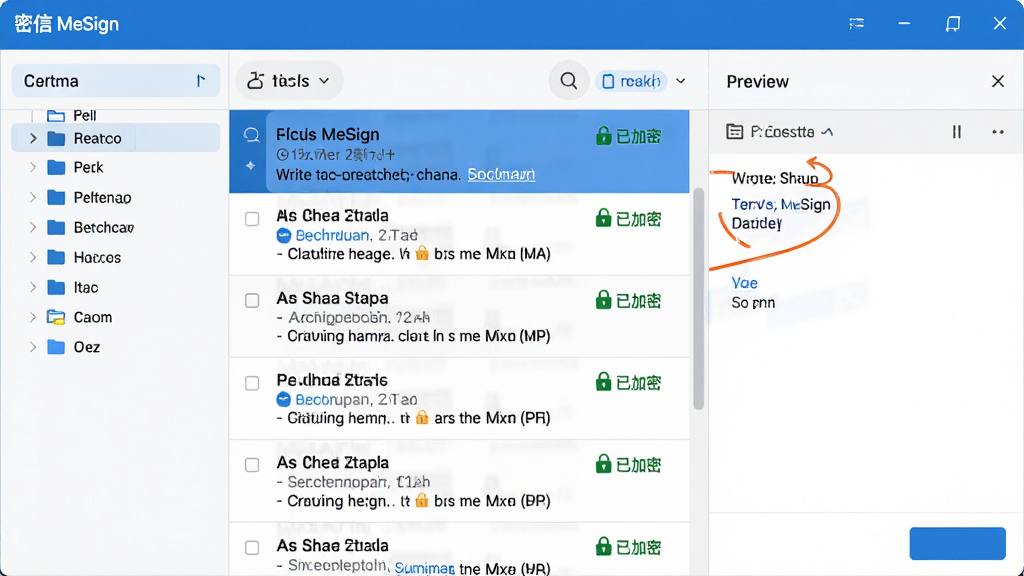This screenshot has width=1024, height=576.
Task: Click the small lock in (BP) line
Action: point(423,500)
